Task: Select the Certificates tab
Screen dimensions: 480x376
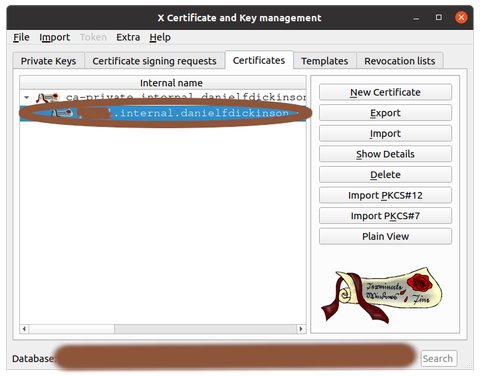Action: click(x=259, y=60)
